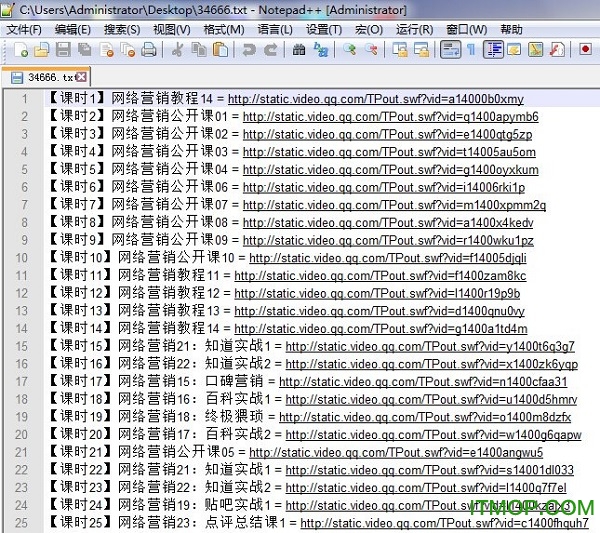Click the Open file folder icon
Image resolution: width=600 pixels, height=533 pixels.
click(42, 50)
